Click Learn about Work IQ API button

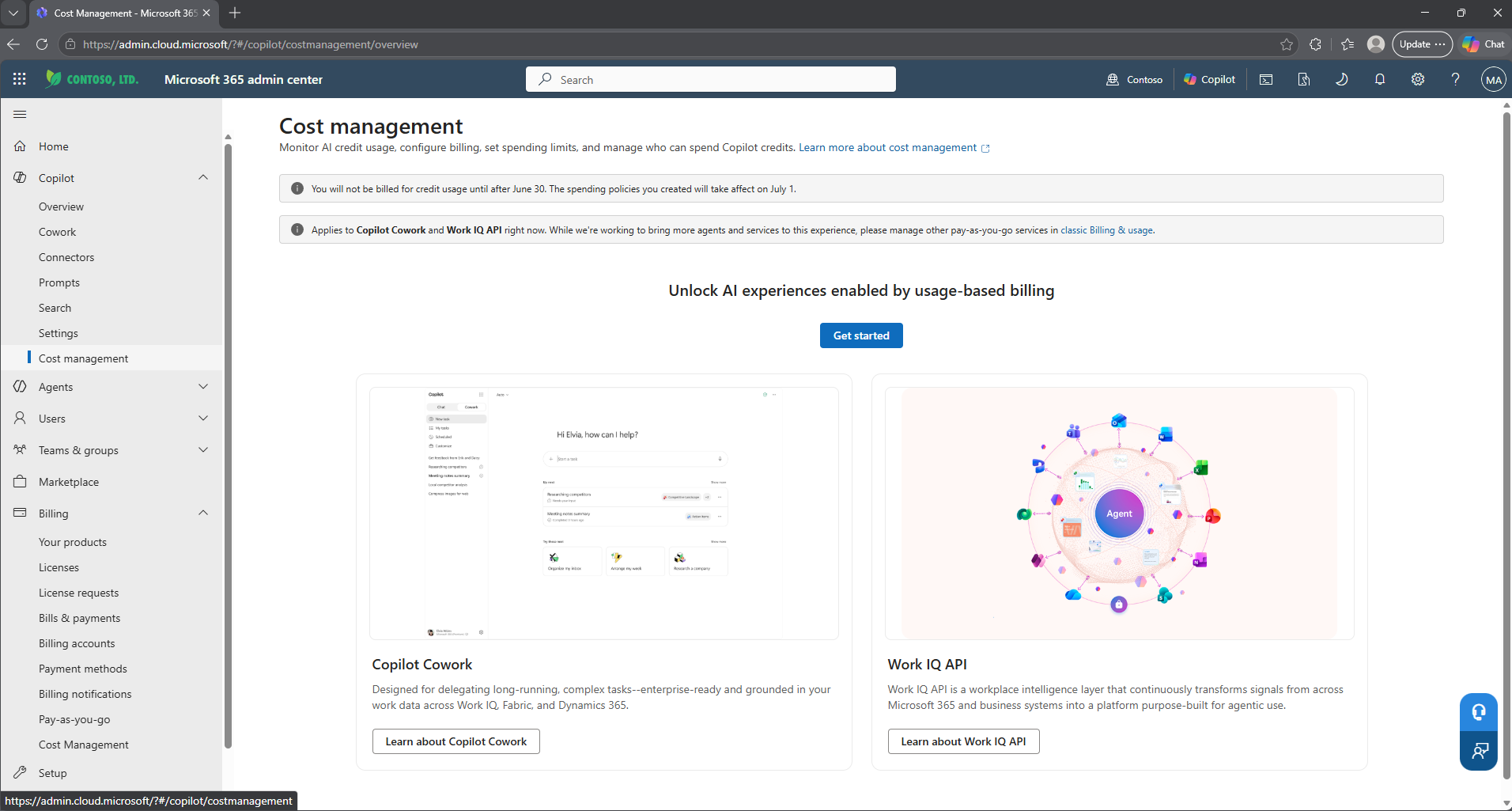coord(963,741)
